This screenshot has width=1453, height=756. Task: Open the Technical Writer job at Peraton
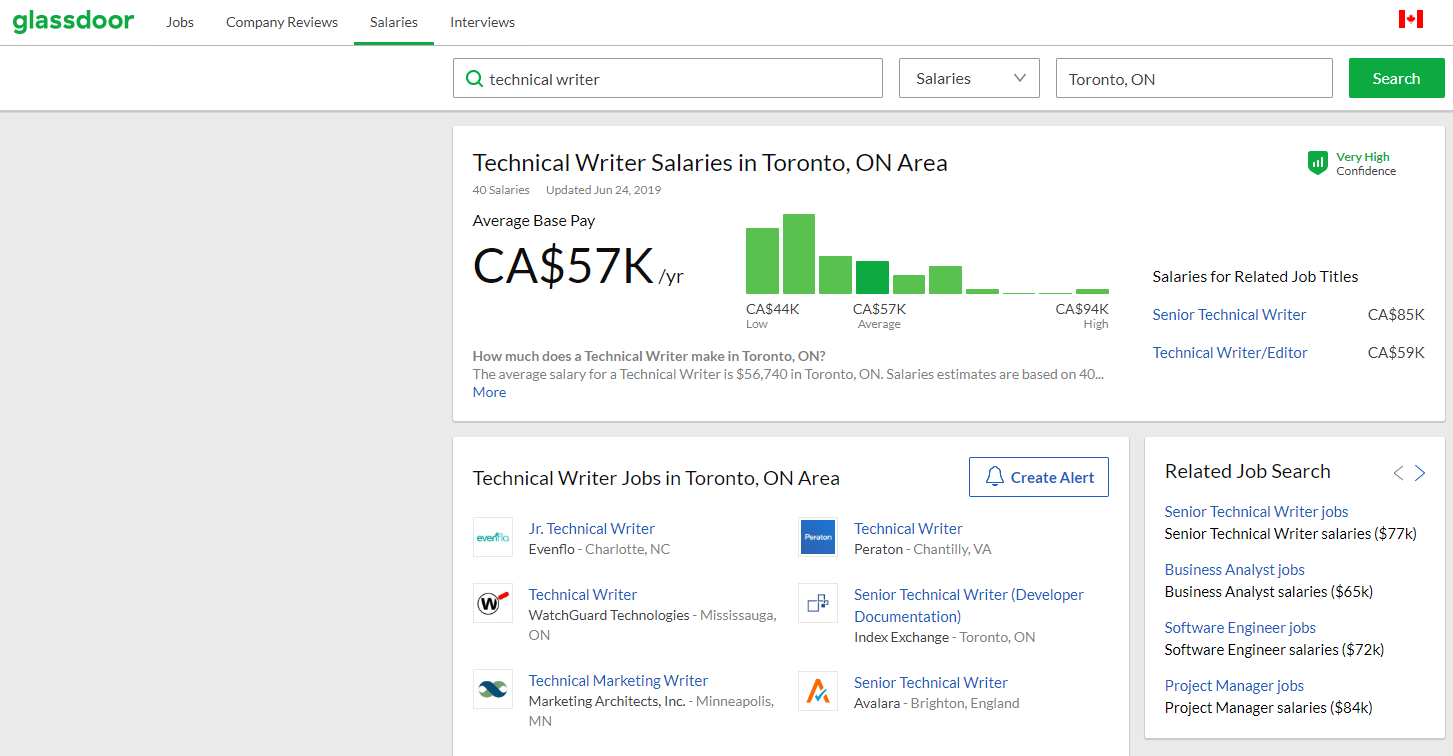point(908,528)
